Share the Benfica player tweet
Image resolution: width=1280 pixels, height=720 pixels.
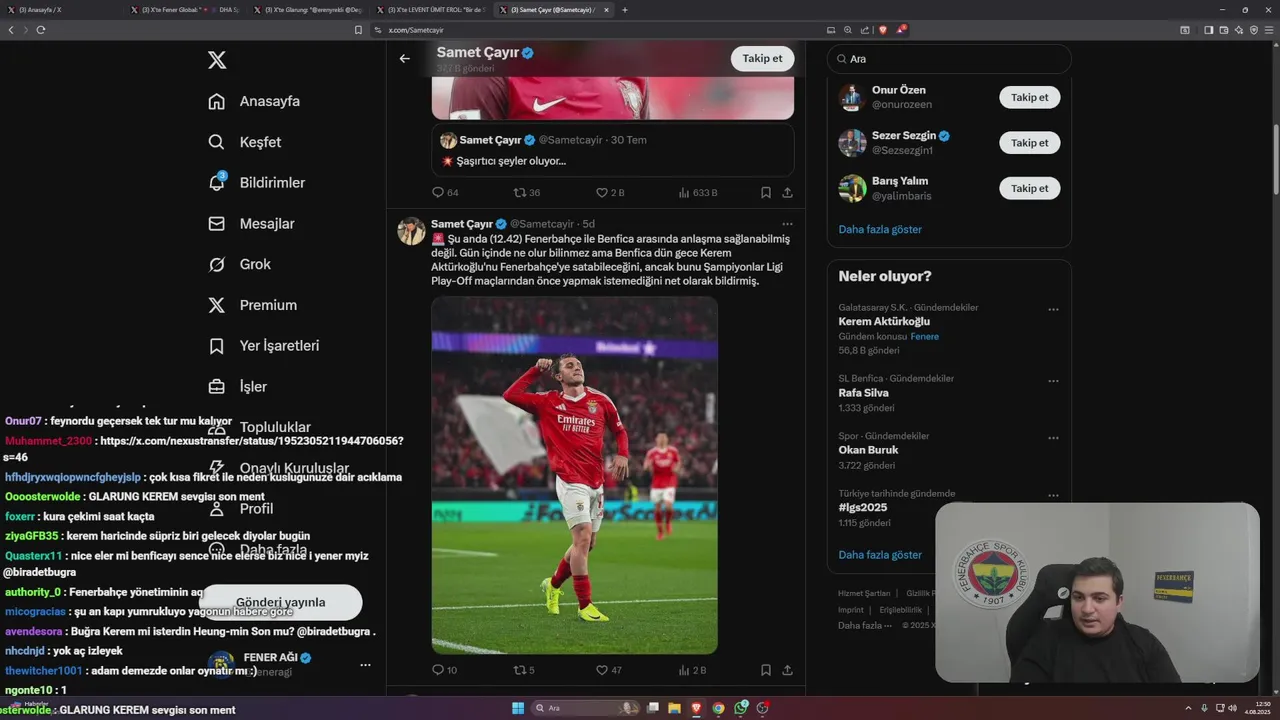[787, 670]
